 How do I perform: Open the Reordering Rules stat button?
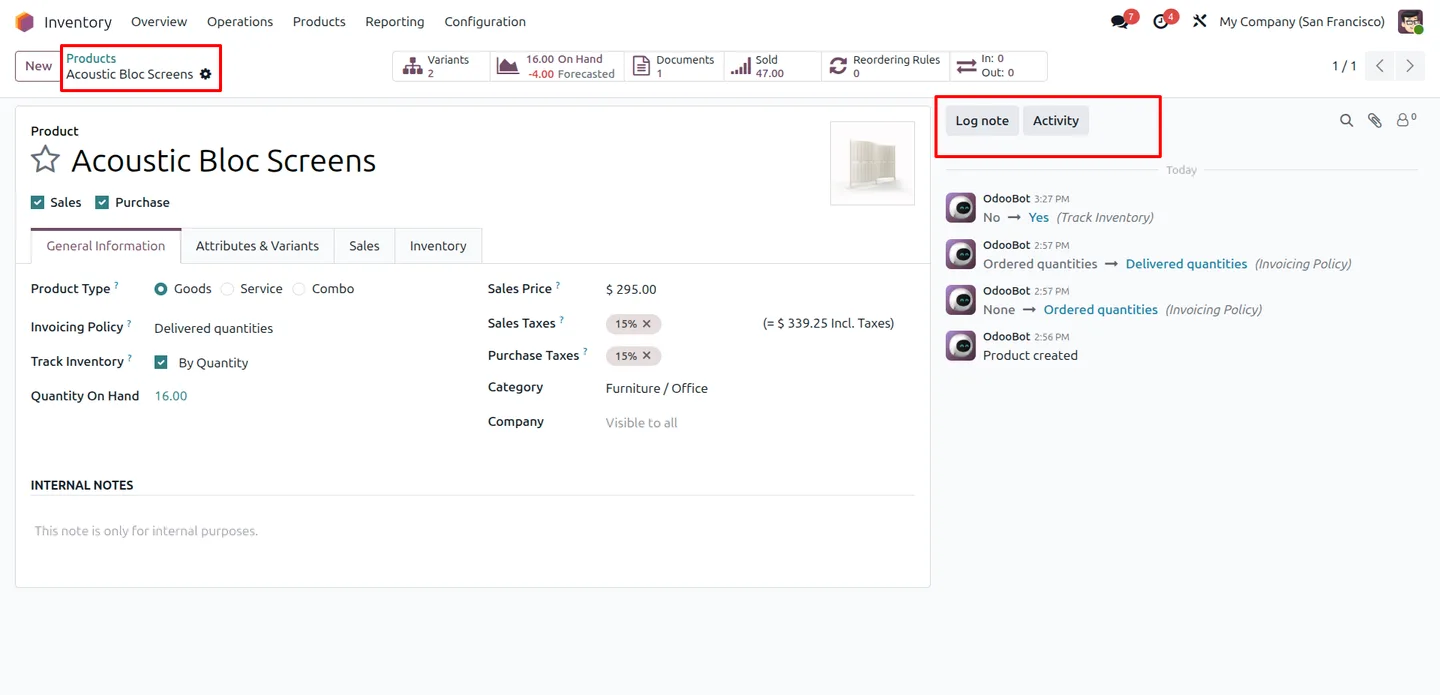pyautogui.click(x=885, y=66)
